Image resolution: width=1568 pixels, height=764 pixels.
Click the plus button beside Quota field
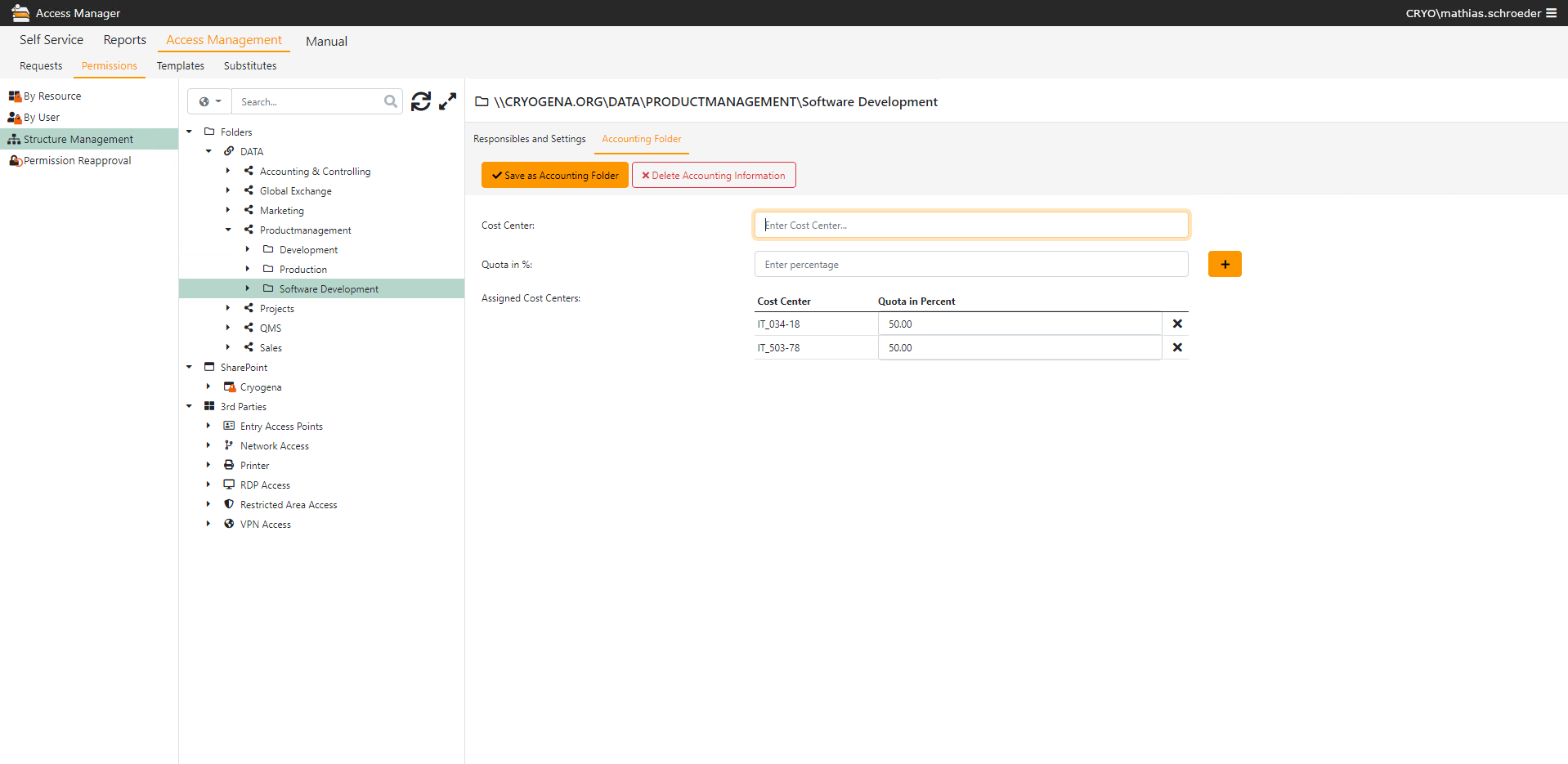[1224, 264]
